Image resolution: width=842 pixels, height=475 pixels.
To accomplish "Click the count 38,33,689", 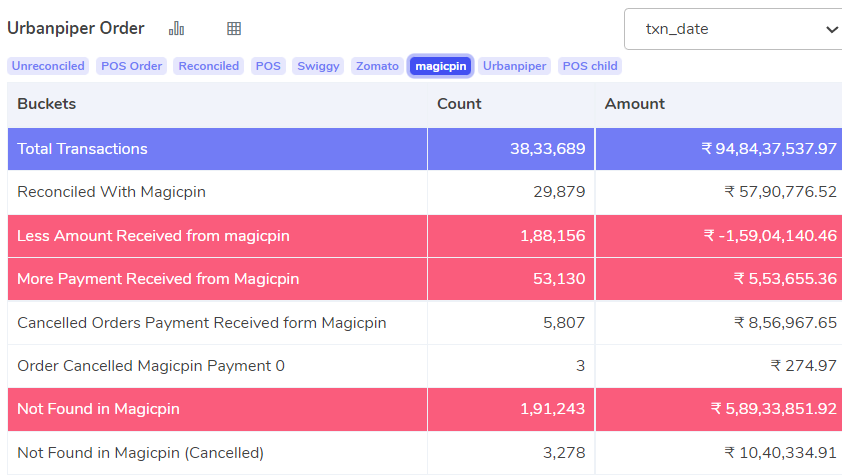I will pyautogui.click(x=547, y=149).
